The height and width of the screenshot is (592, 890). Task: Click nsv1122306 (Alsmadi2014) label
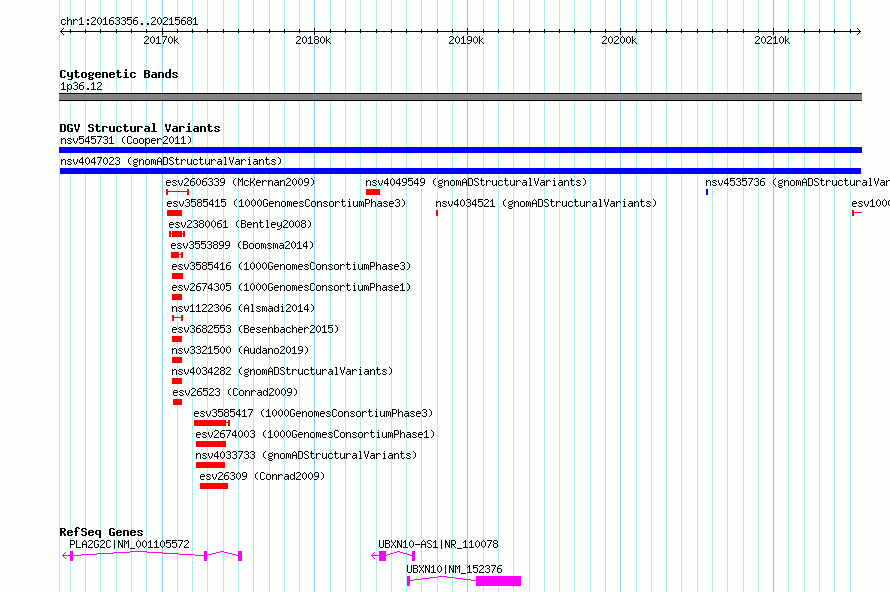(243, 308)
